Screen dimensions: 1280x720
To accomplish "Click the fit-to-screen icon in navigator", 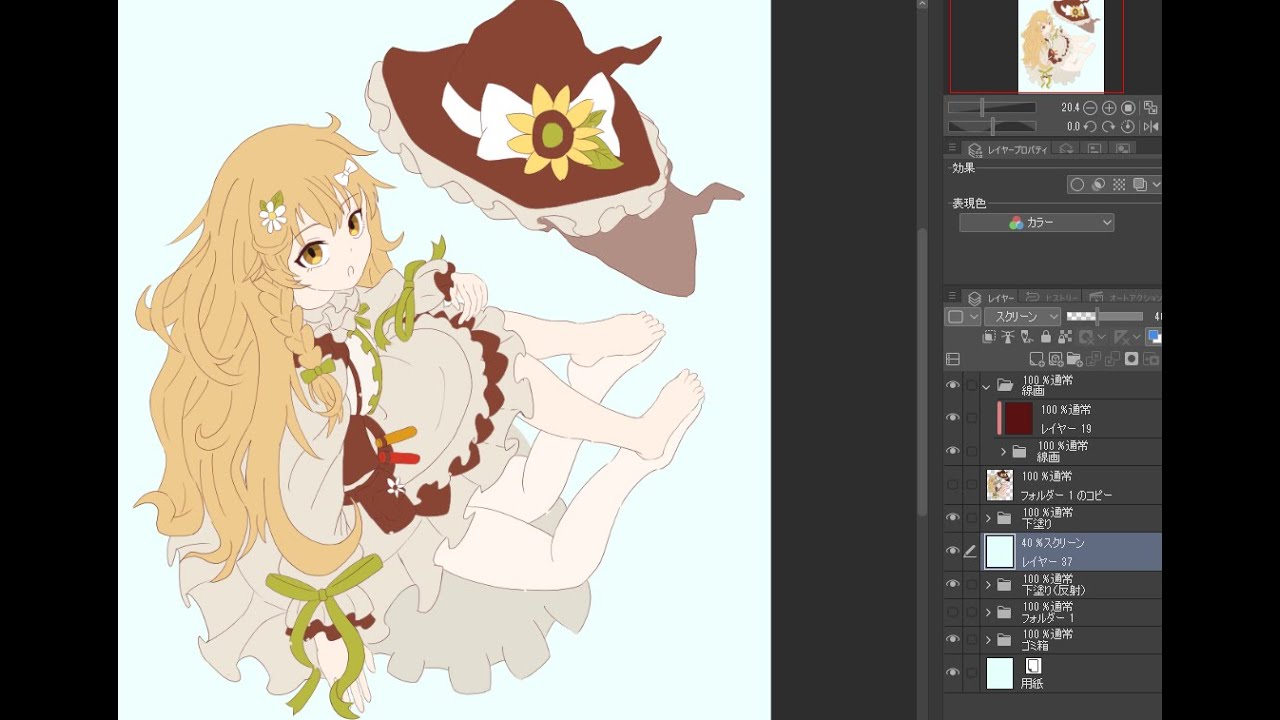I will pos(1150,108).
